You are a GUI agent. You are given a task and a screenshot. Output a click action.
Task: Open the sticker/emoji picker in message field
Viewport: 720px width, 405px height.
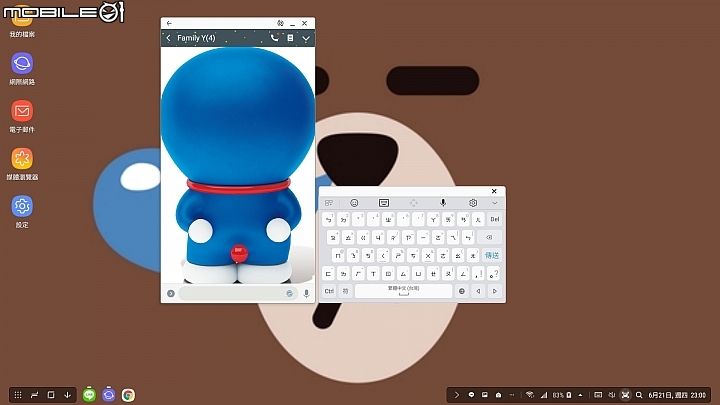[x=289, y=293]
